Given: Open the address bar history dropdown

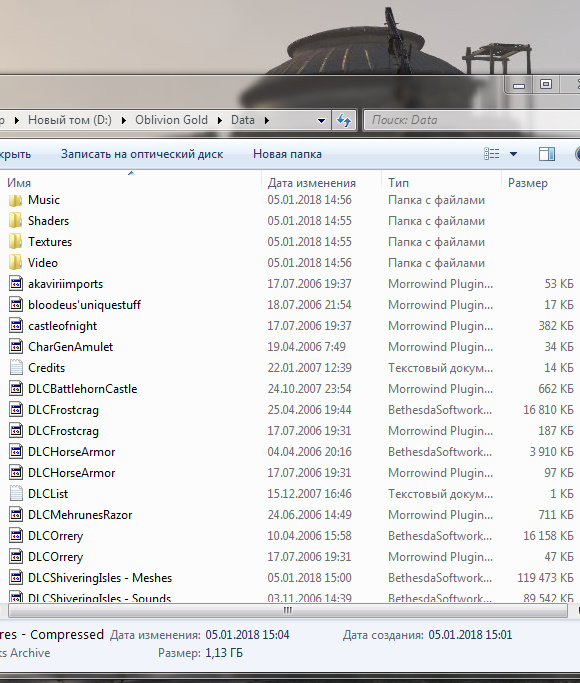Looking at the screenshot, I should tap(321, 121).
